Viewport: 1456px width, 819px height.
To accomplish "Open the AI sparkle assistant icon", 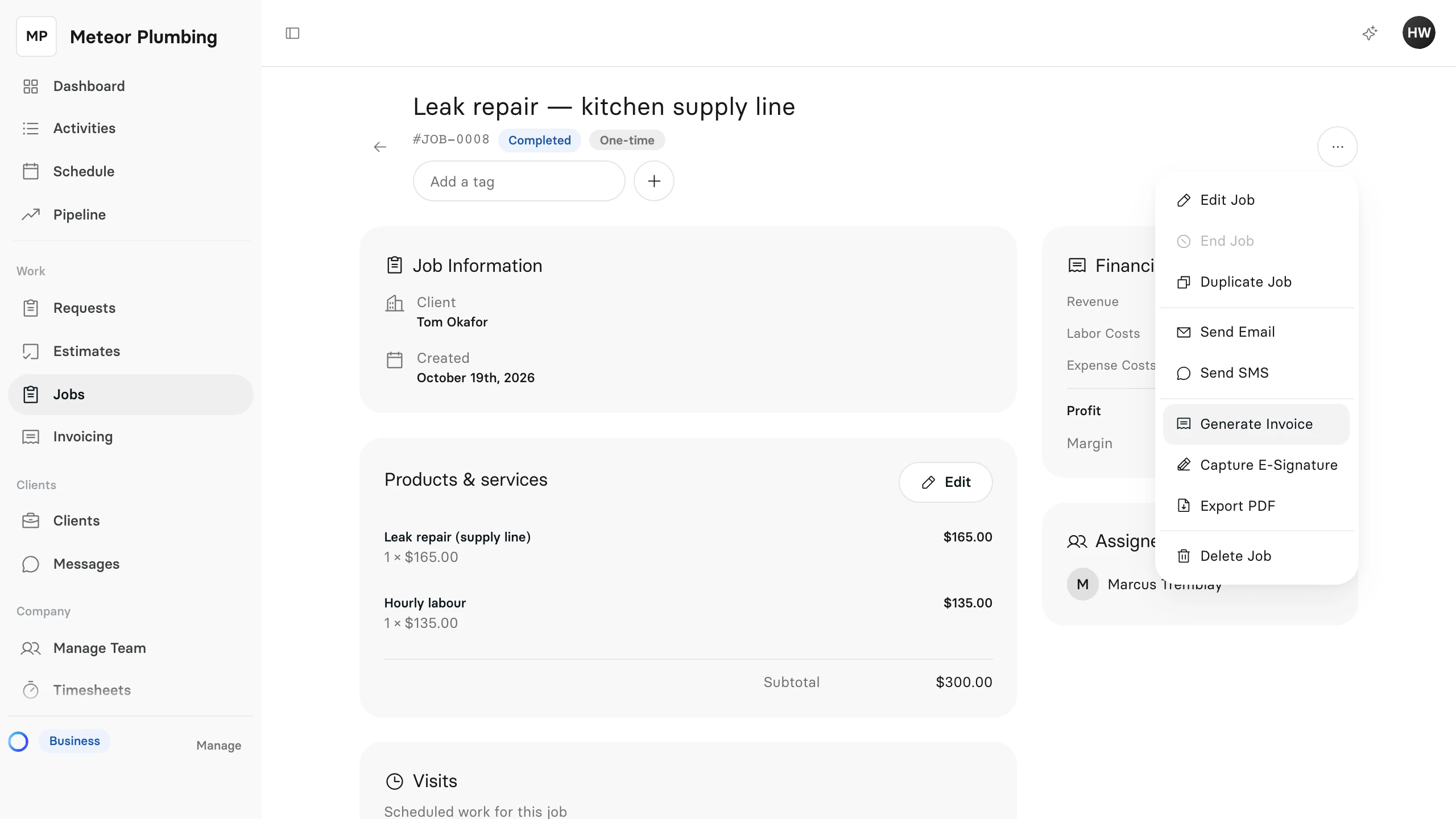I will 1370,33.
